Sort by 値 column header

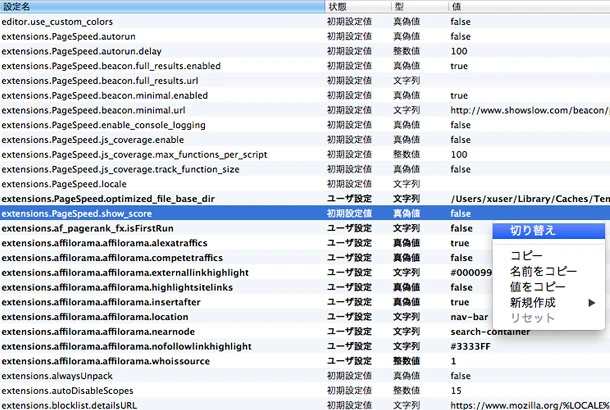click(529, 7)
